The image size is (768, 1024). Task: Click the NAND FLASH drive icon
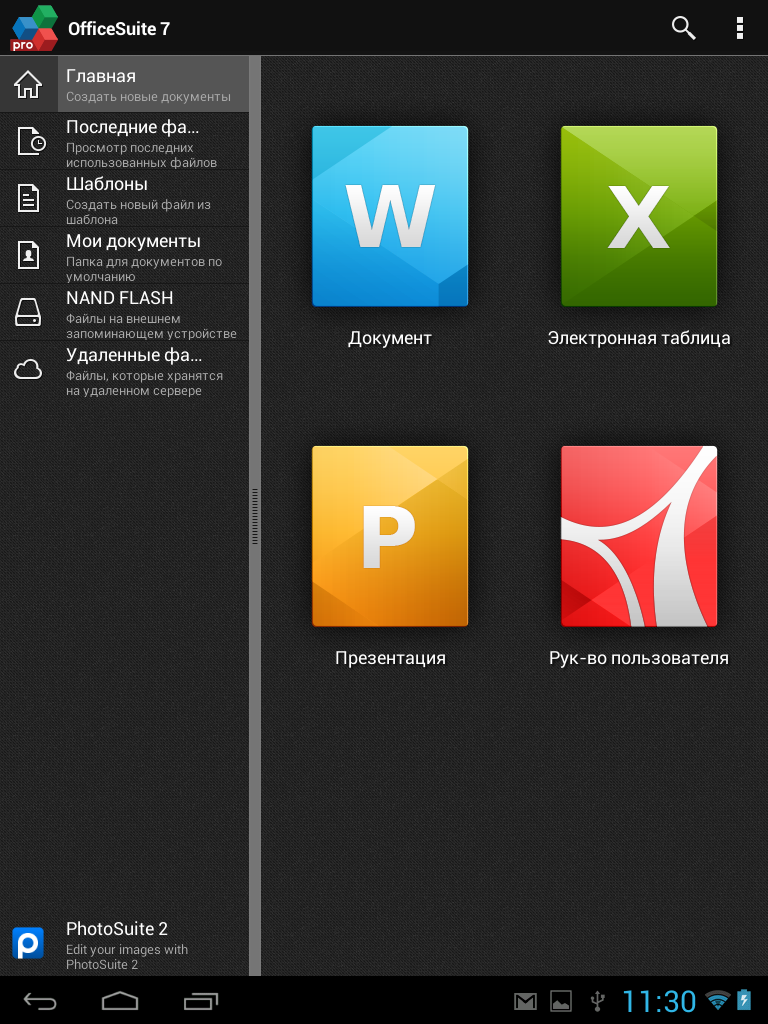28,312
